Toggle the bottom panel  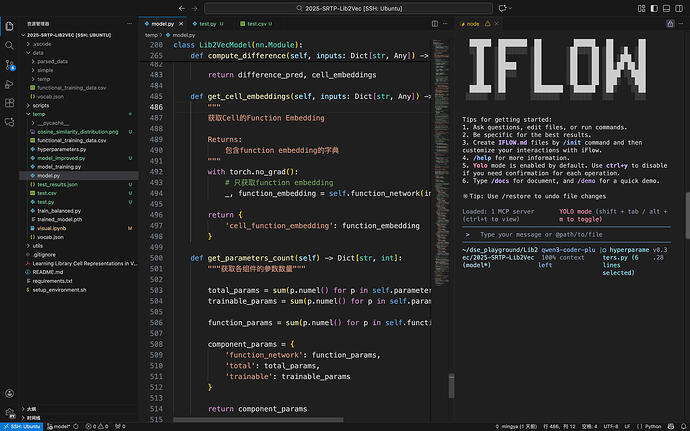click(666, 8)
